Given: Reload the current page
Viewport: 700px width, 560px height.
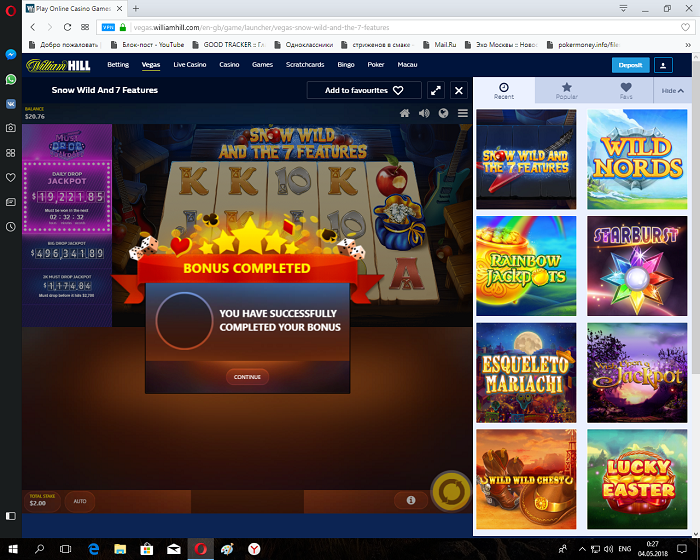Looking at the screenshot, I should [x=67, y=27].
